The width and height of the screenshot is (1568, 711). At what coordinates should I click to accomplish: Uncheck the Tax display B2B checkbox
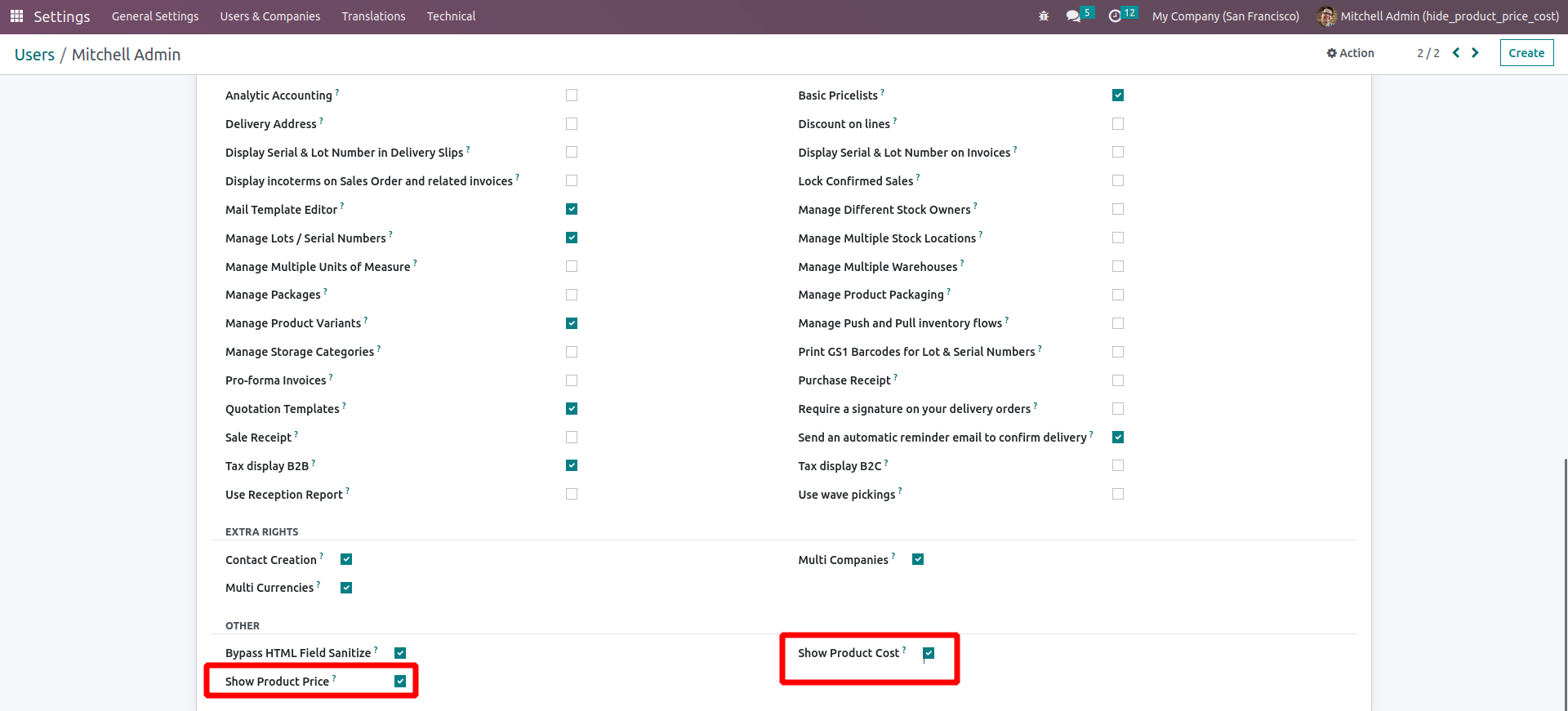coord(572,465)
